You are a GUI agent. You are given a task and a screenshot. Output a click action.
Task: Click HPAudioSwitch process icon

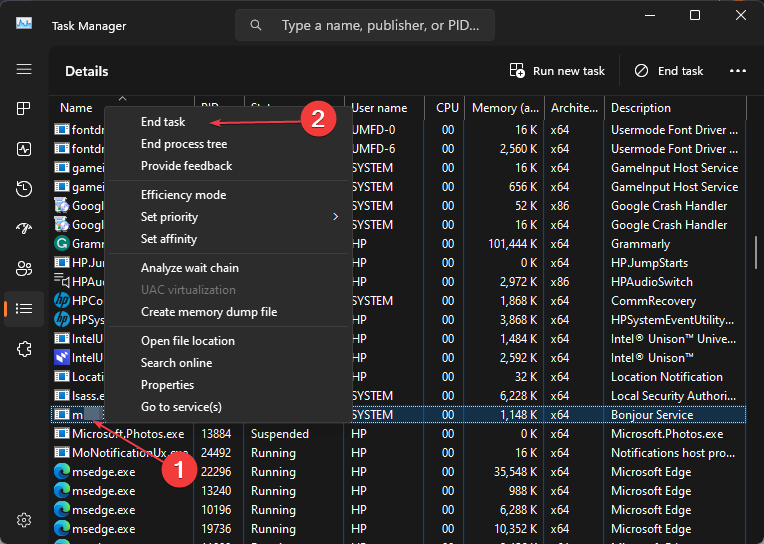[x=61, y=281]
